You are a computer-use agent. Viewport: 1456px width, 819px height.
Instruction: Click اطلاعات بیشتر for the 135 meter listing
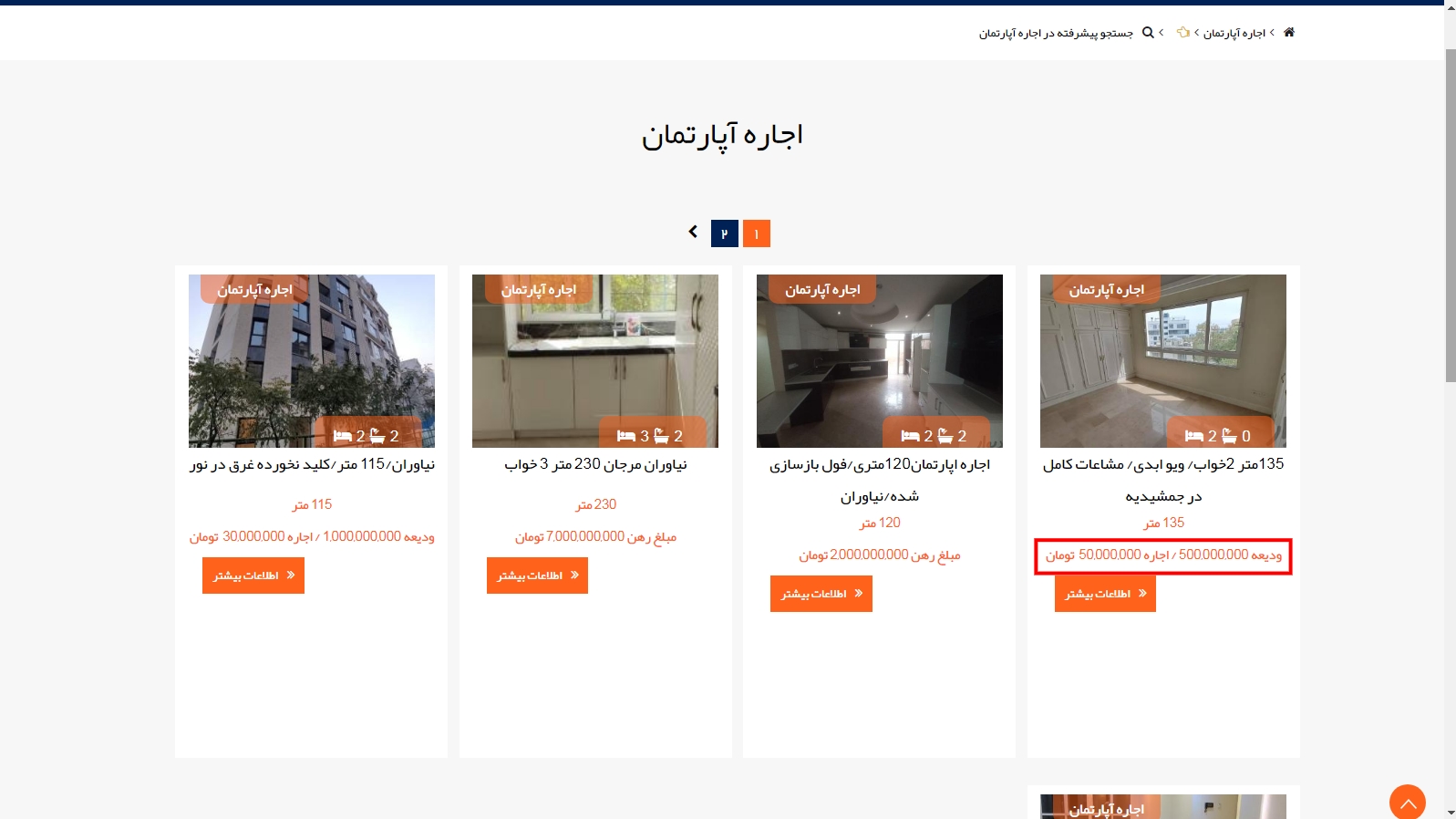click(1105, 594)
